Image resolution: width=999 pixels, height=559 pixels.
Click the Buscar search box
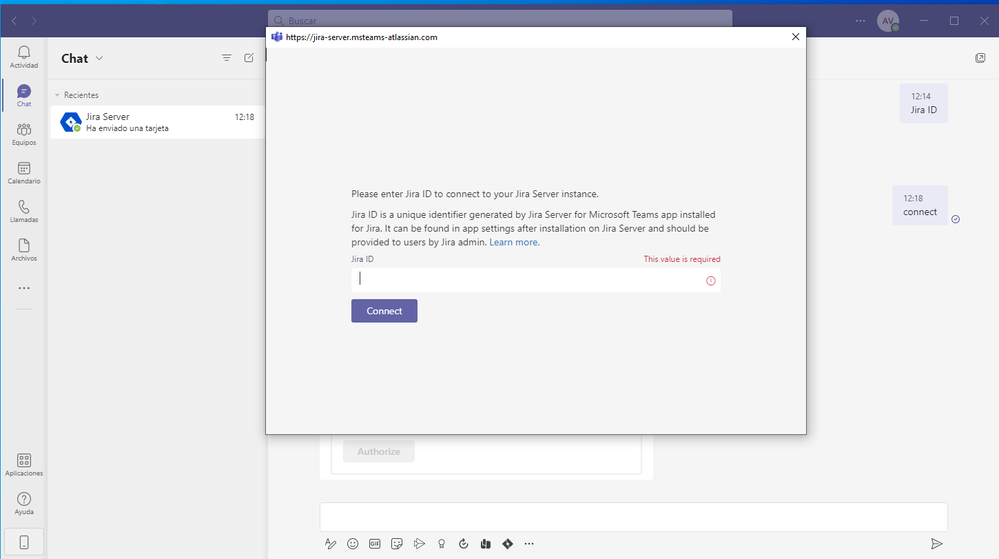500,20
